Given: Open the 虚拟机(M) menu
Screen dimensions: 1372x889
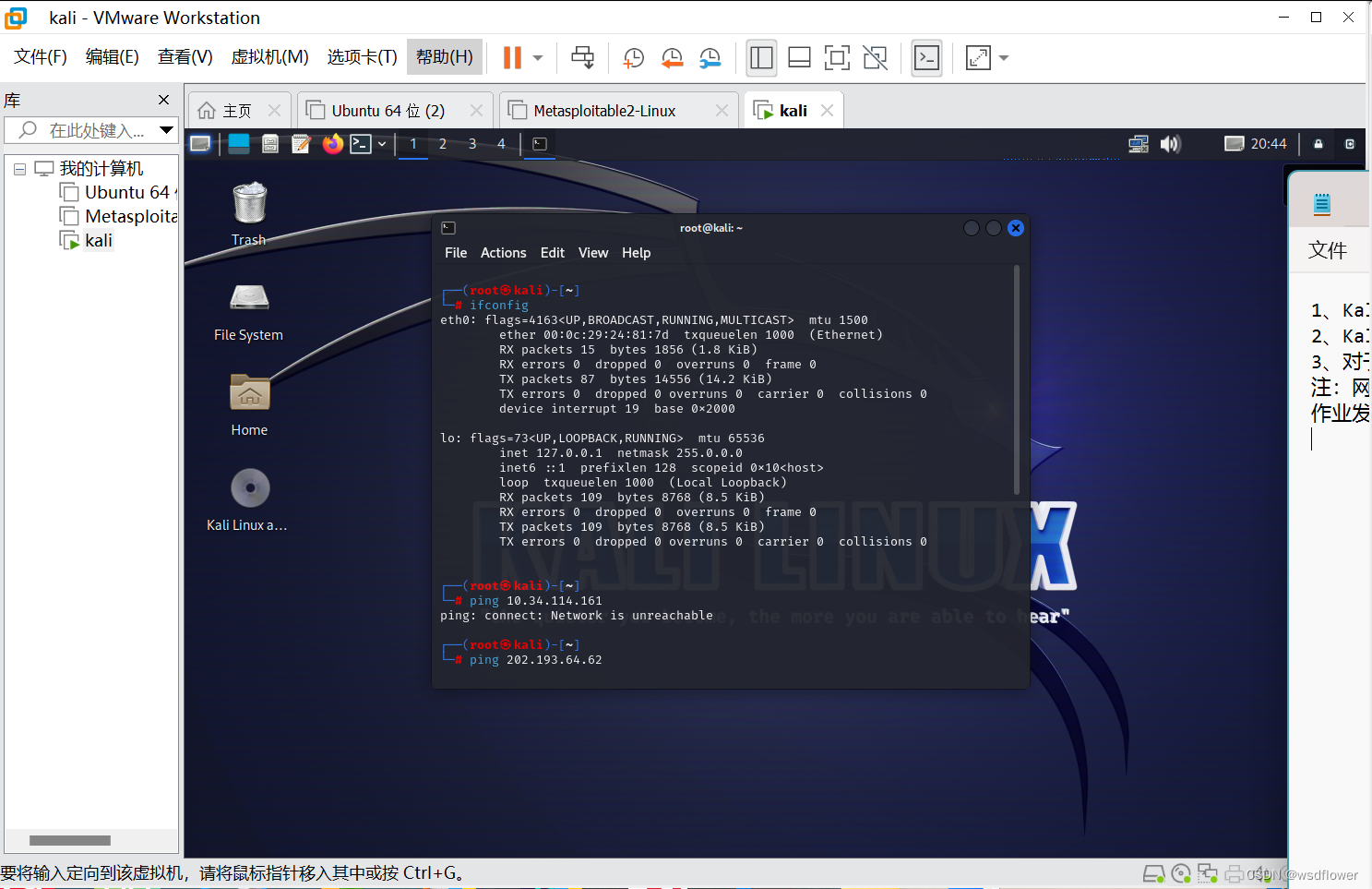Looking at the screenshot, I should pyautogui.click(x=269, y=57).
